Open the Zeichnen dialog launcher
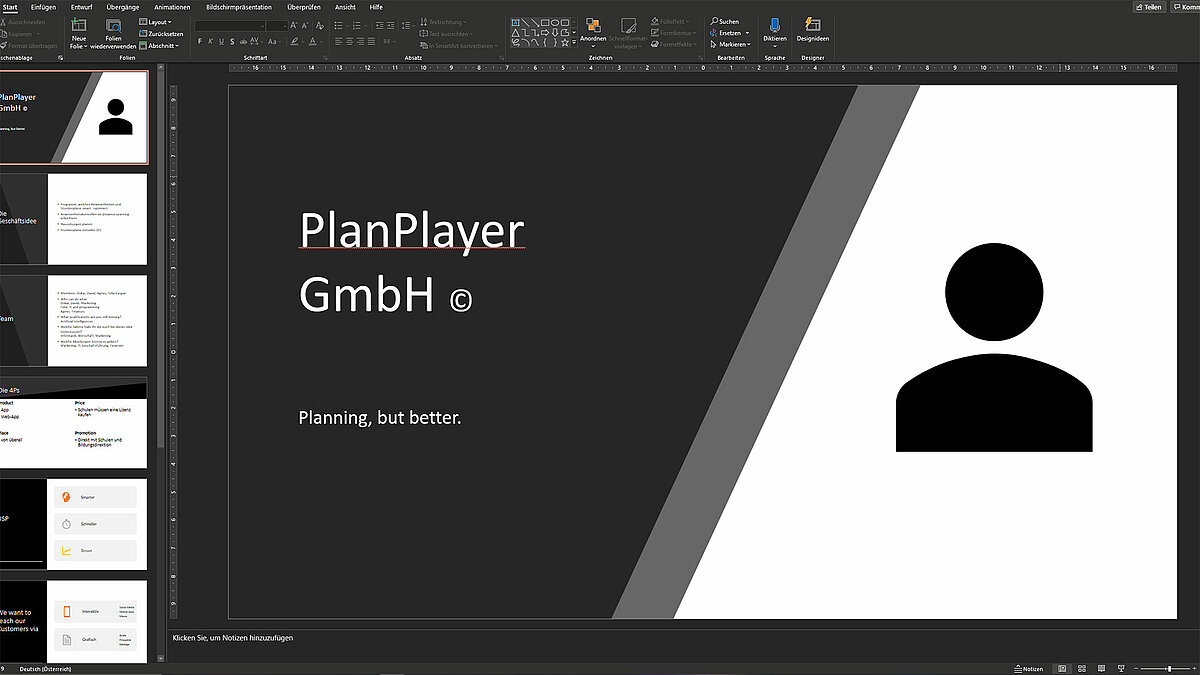This screenshot has height=675, width=1200. (702, 58)
